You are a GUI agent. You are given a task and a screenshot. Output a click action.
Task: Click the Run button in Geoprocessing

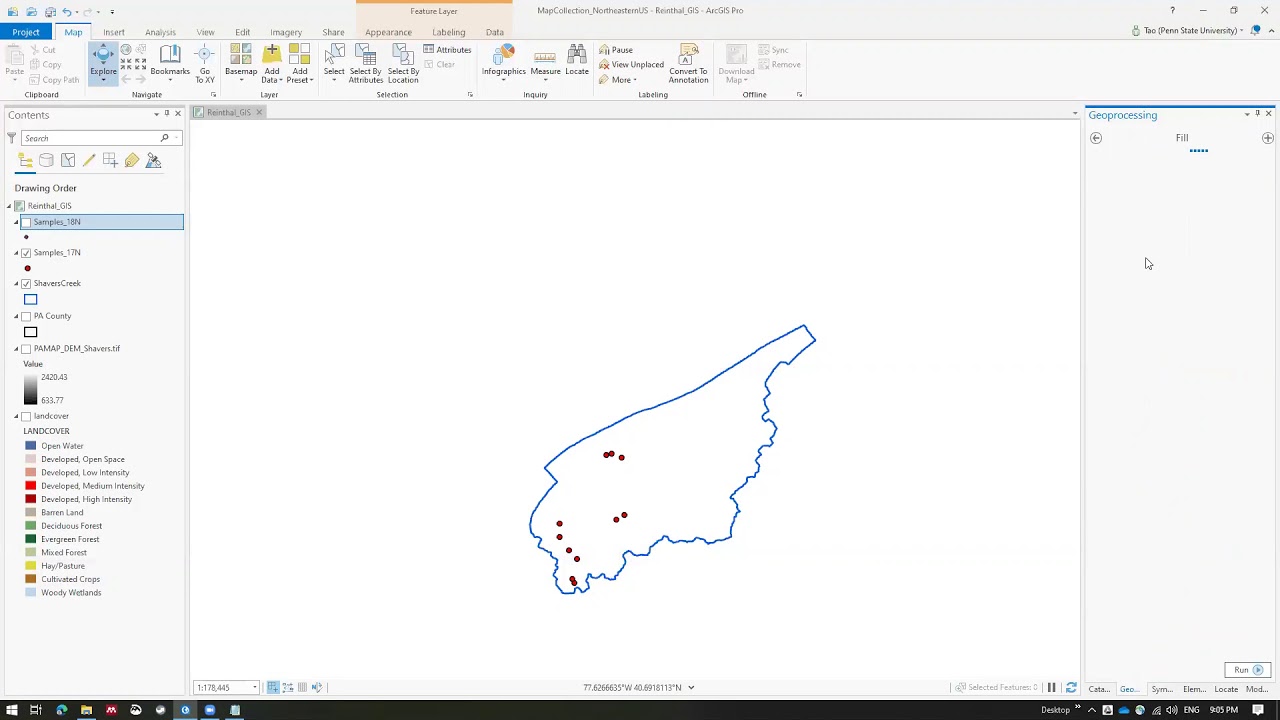point(1247,670)
